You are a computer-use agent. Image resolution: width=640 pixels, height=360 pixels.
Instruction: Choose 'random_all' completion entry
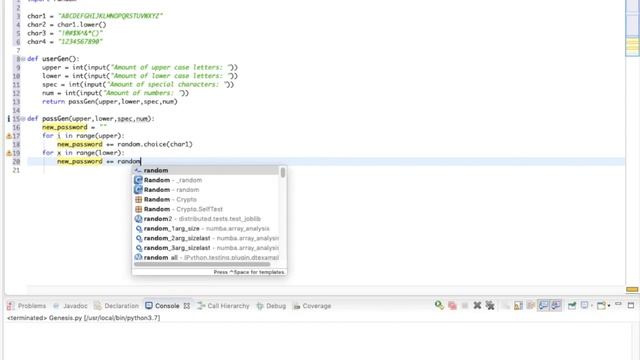click(206, 258)
